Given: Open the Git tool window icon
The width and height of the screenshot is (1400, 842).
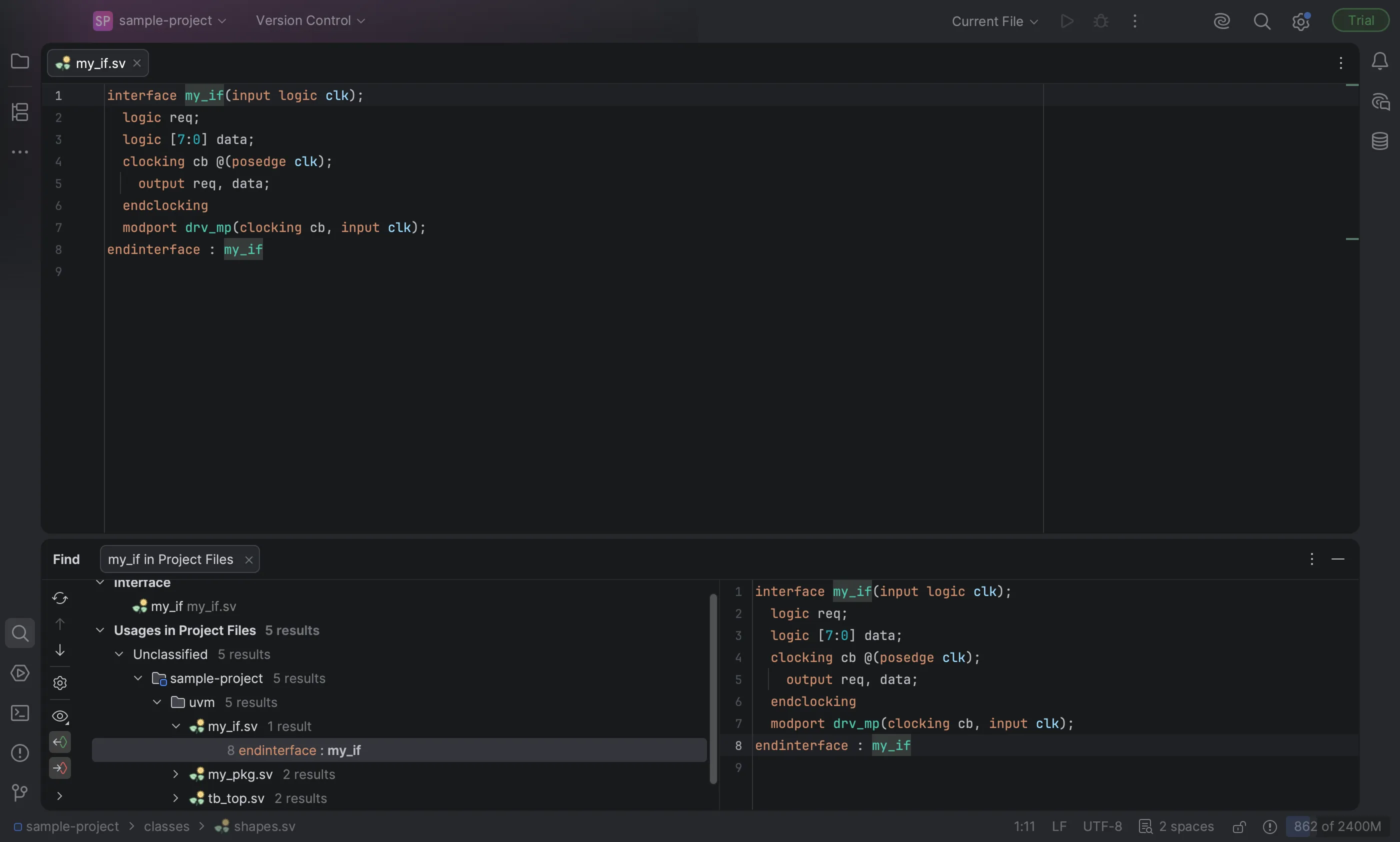Looking at the screenshot, I should (20, 792).
